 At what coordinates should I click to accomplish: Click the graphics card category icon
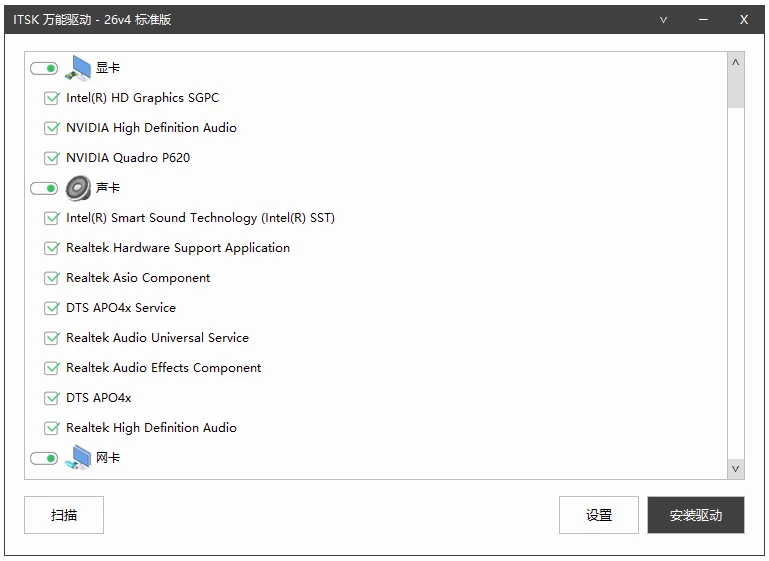pyautogui.click(x=78, y=68)
